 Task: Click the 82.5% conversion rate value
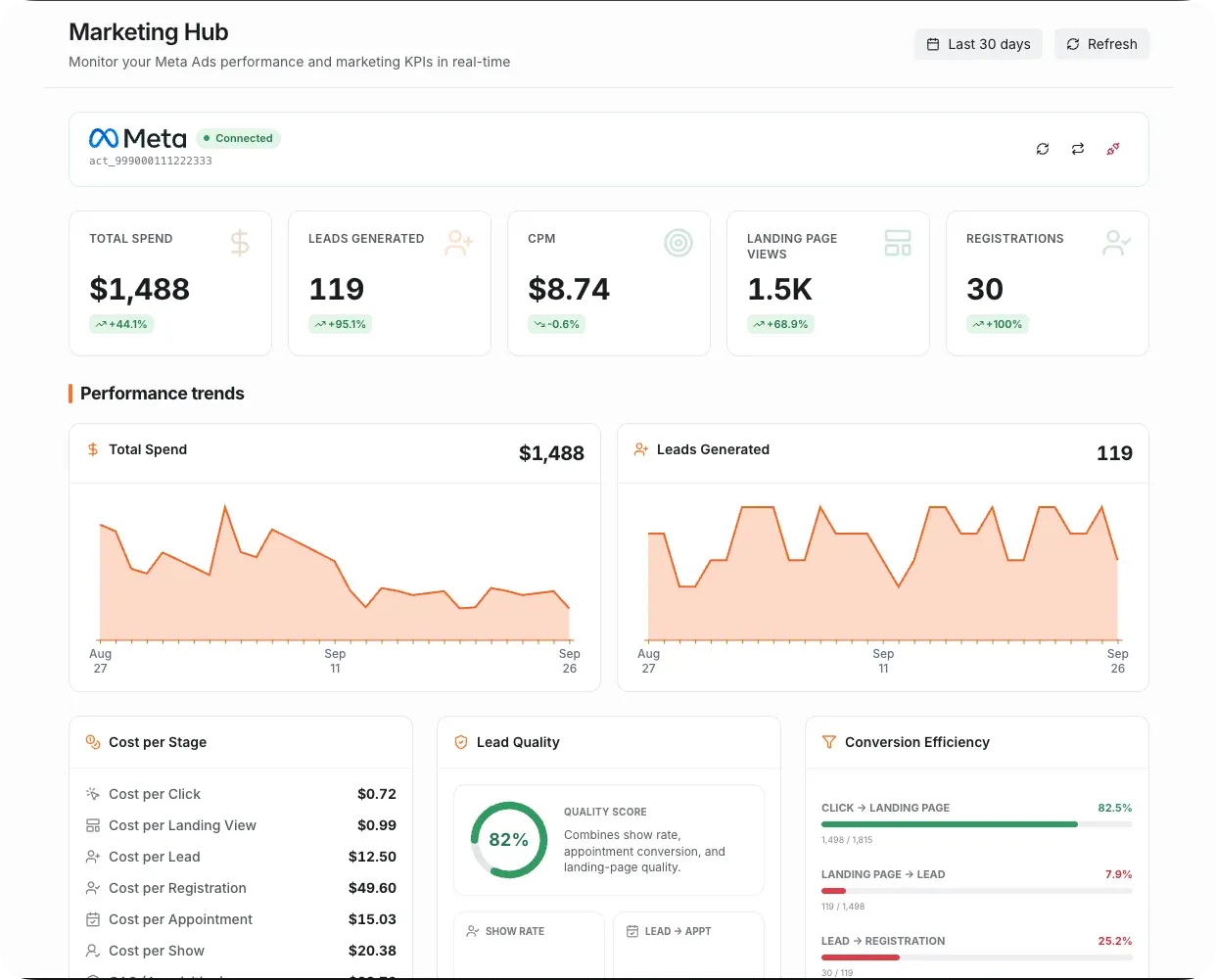point(1115,808)
